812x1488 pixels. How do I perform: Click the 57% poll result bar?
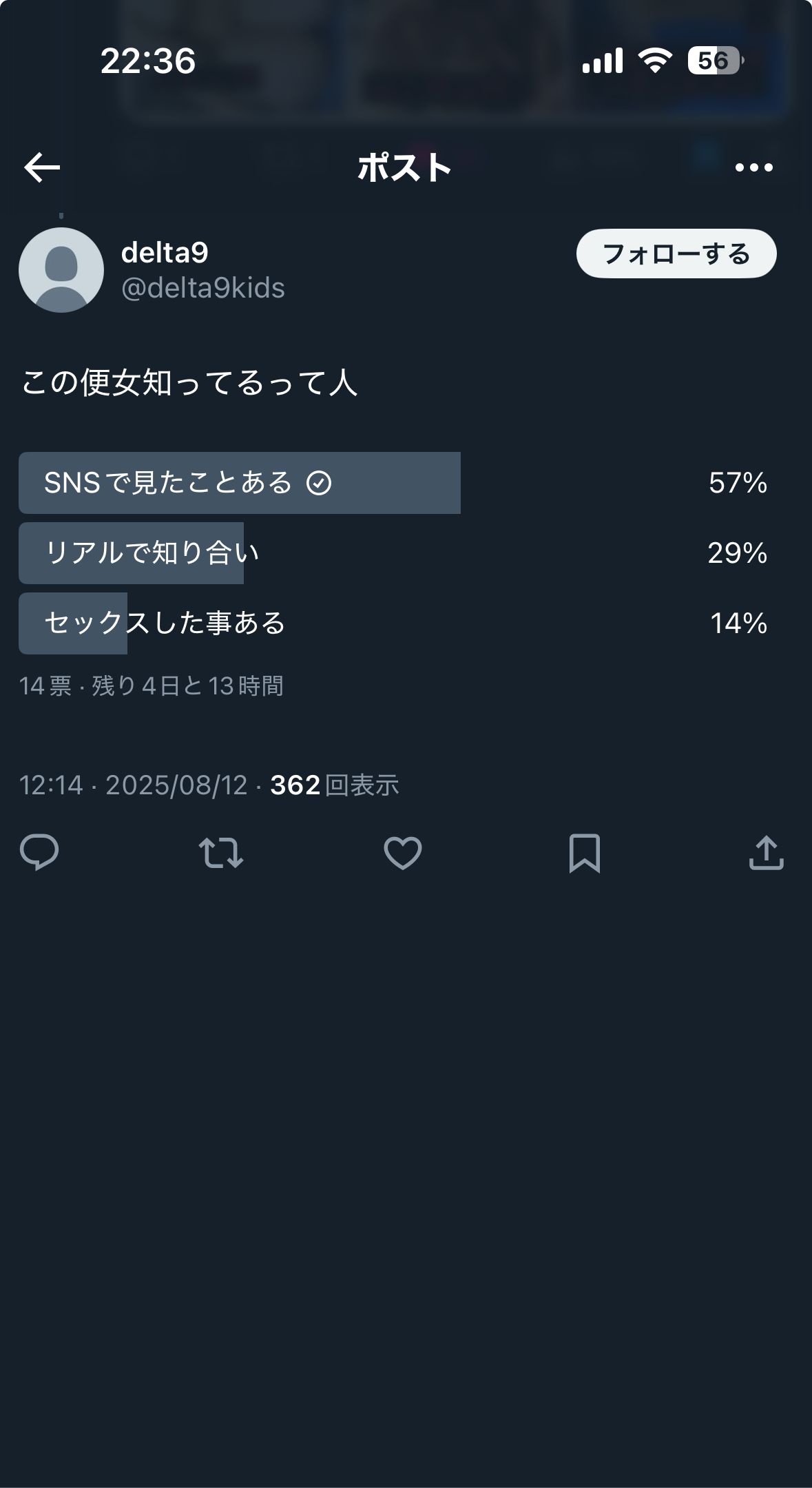click(x=738, y=484)
